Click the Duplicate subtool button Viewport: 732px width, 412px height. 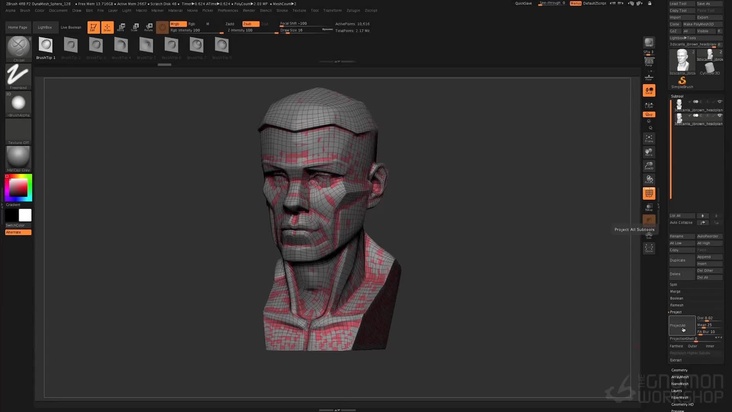pyautogui.click(x=682, y=260)
